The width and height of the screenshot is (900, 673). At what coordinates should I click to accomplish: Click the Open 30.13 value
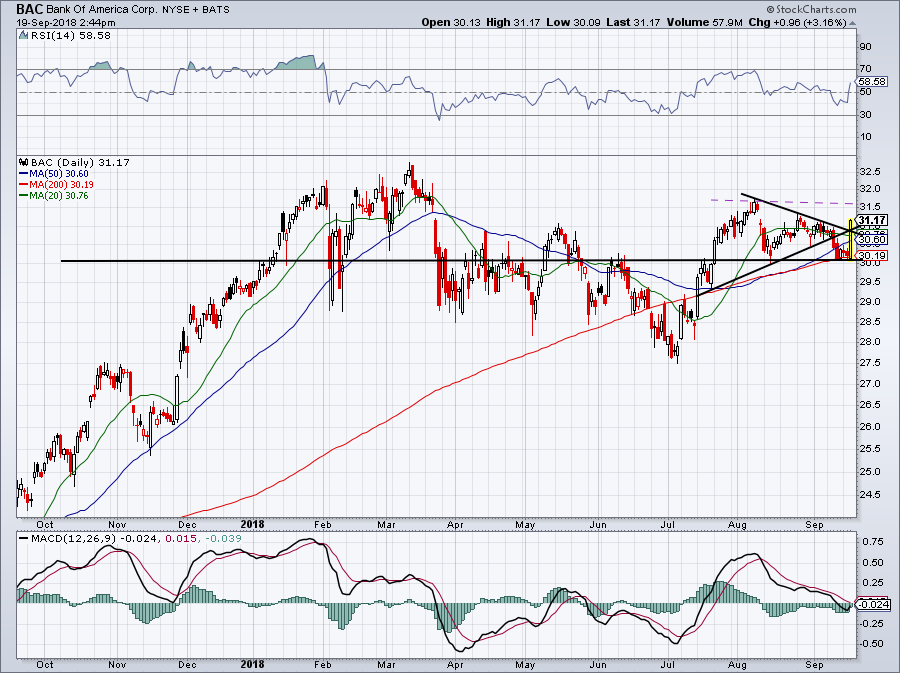point(451,22)
